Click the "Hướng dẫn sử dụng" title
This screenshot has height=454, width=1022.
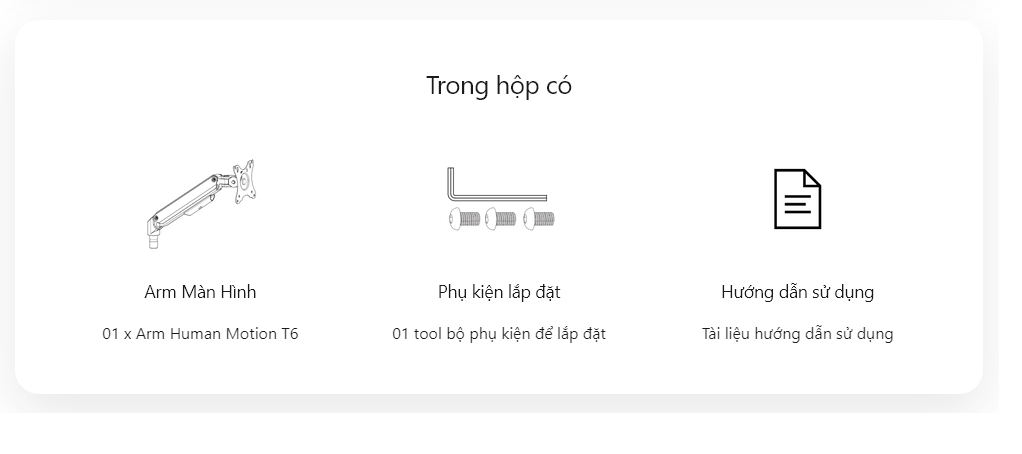pos(797,292)
